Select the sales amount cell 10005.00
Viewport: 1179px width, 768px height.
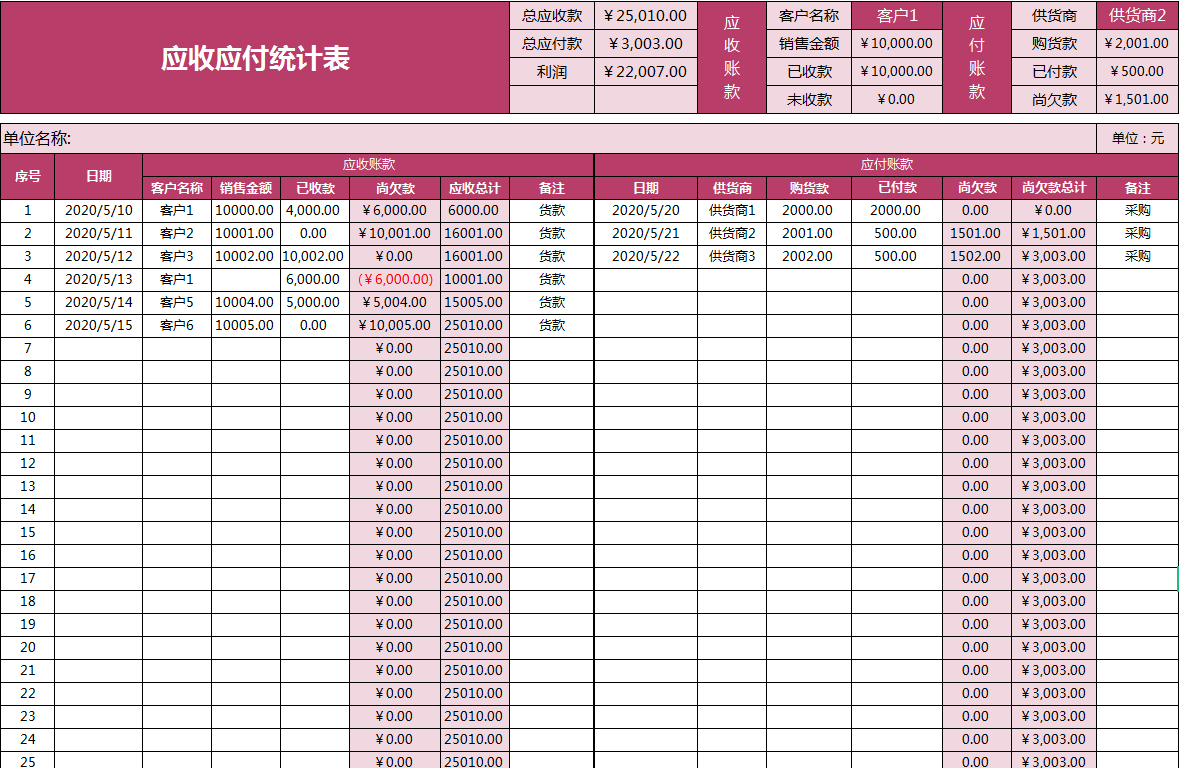[x=245, y=325]
